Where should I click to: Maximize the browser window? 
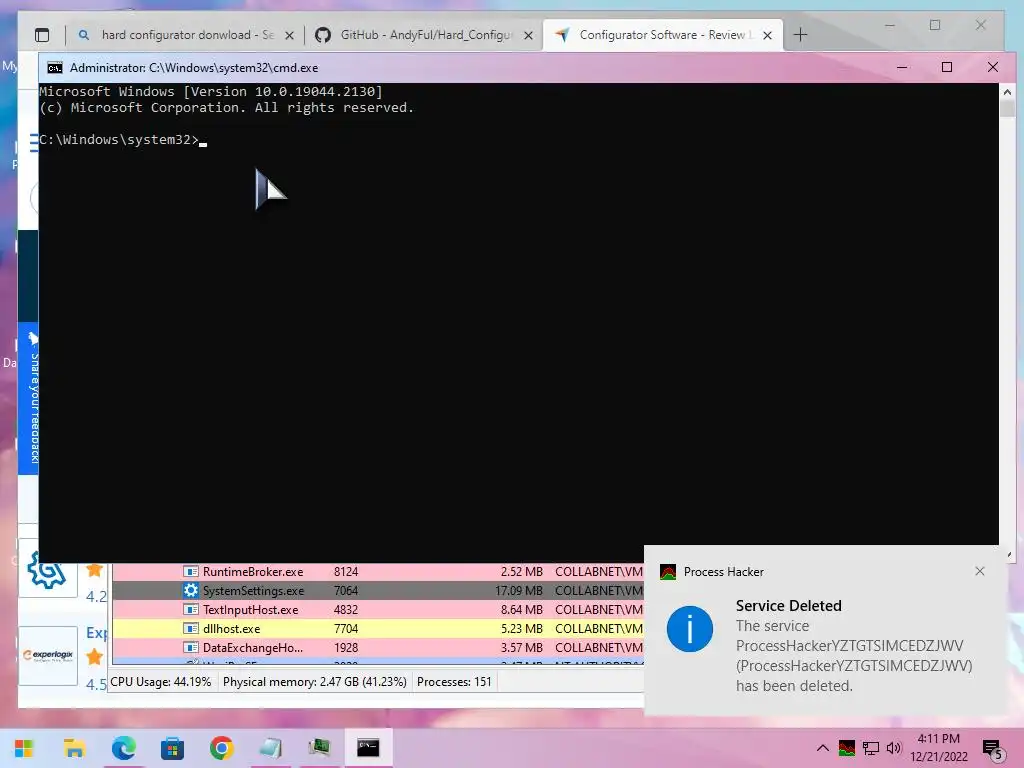click(x=935, y=25)
